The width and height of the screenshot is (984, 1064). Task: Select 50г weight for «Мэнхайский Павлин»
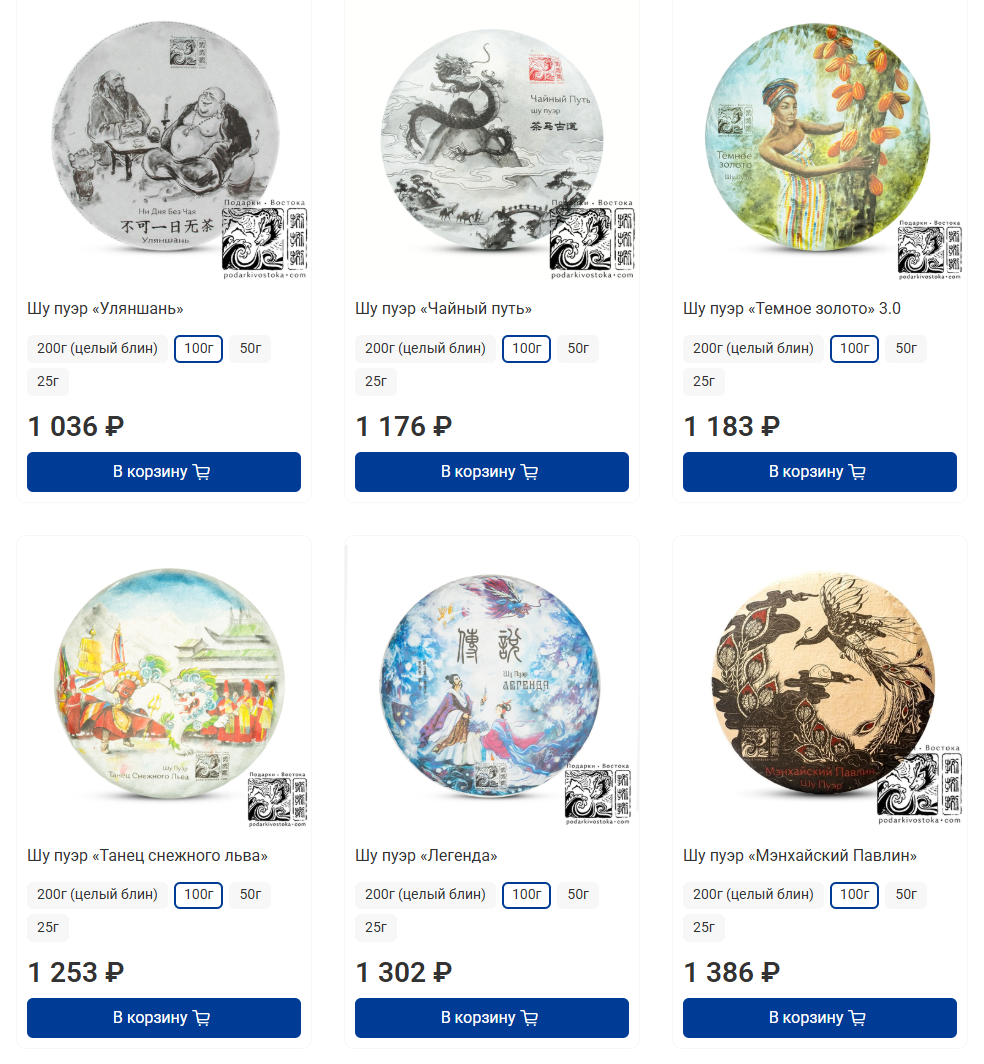[906, 894]
